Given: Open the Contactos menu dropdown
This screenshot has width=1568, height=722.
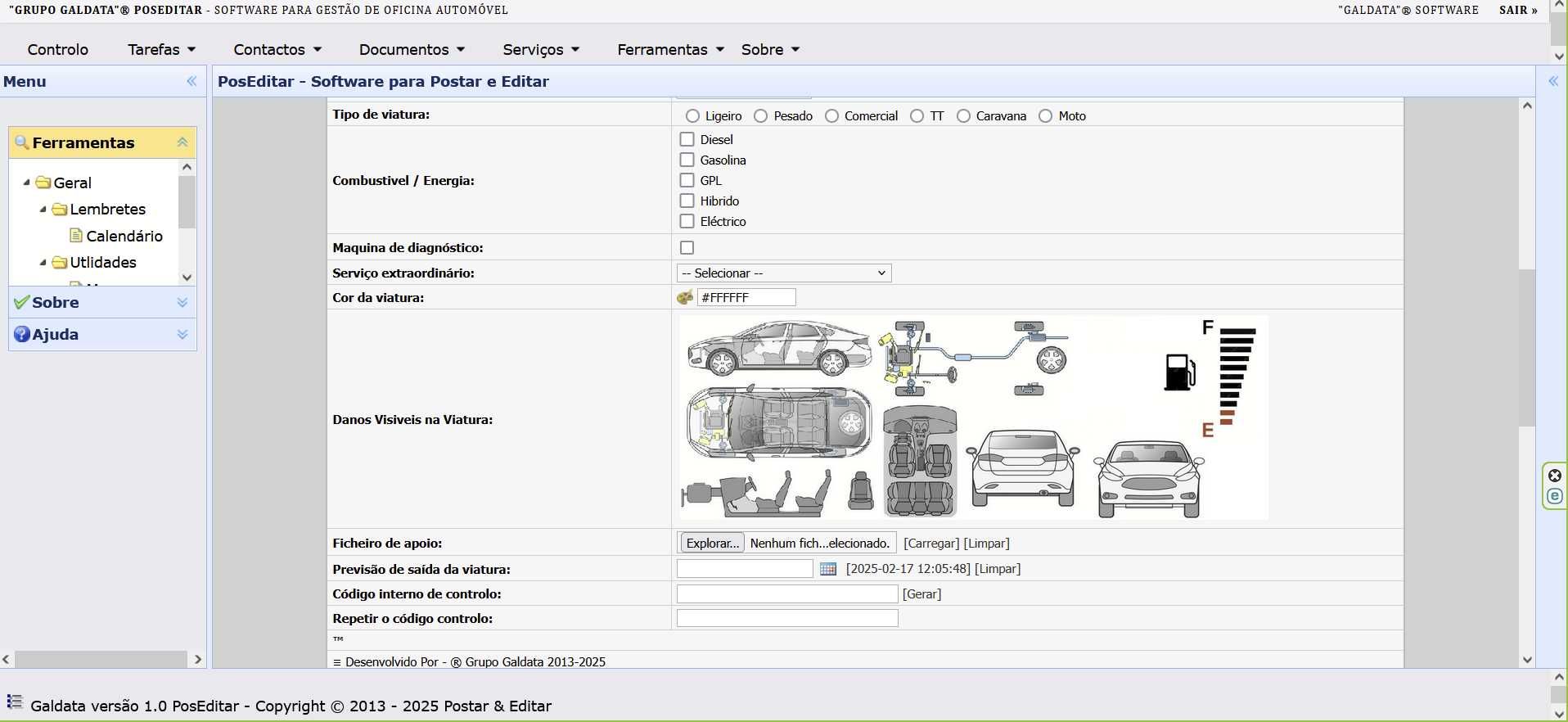Looking at the screenshot, I should point(277,49).
